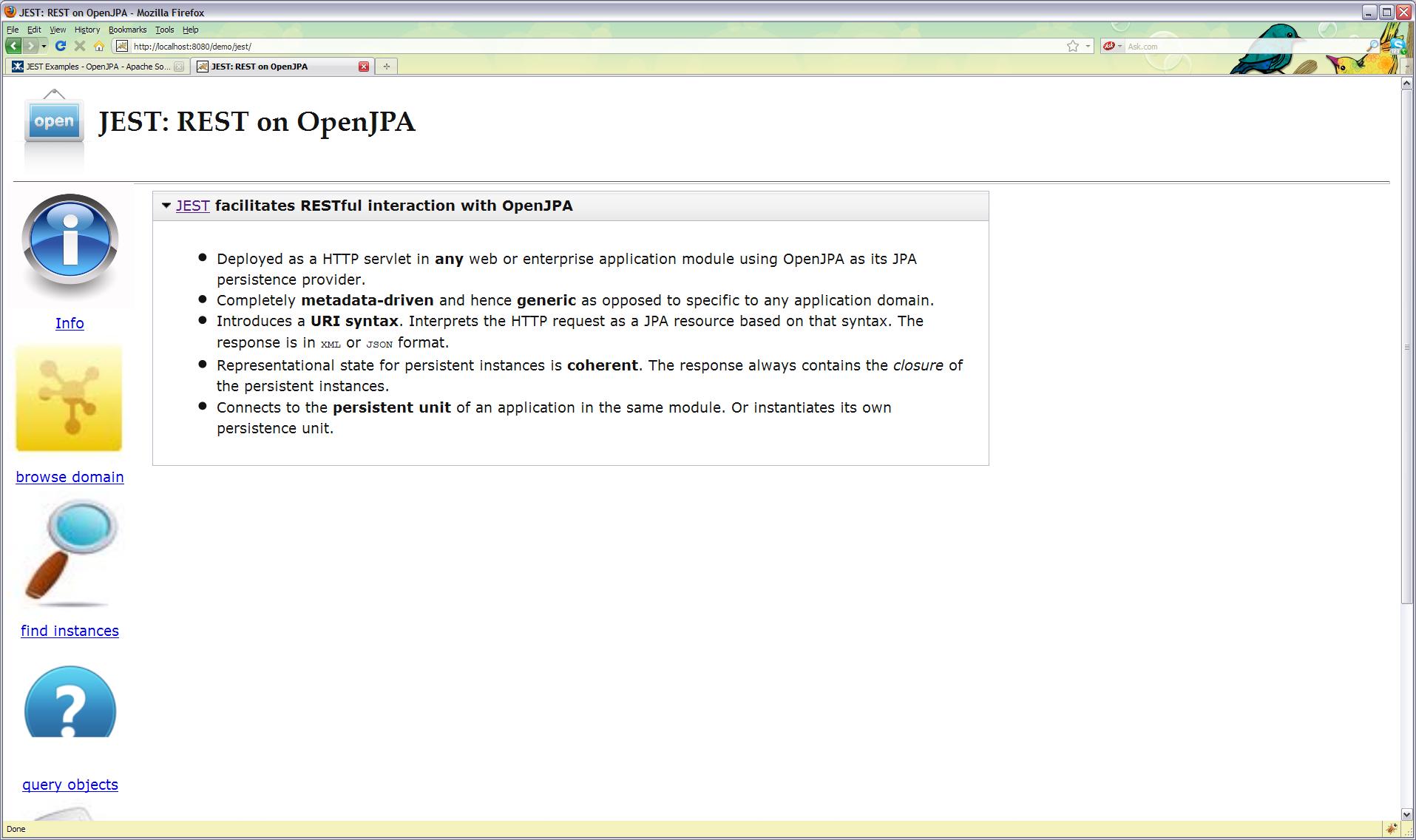Open the File menu

point(13,30)
